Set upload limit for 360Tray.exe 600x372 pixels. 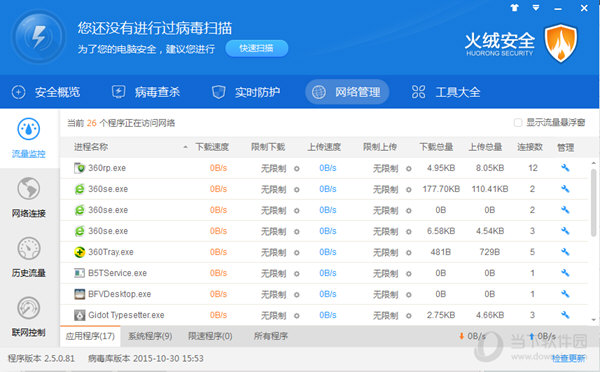(x=409, y=253)
